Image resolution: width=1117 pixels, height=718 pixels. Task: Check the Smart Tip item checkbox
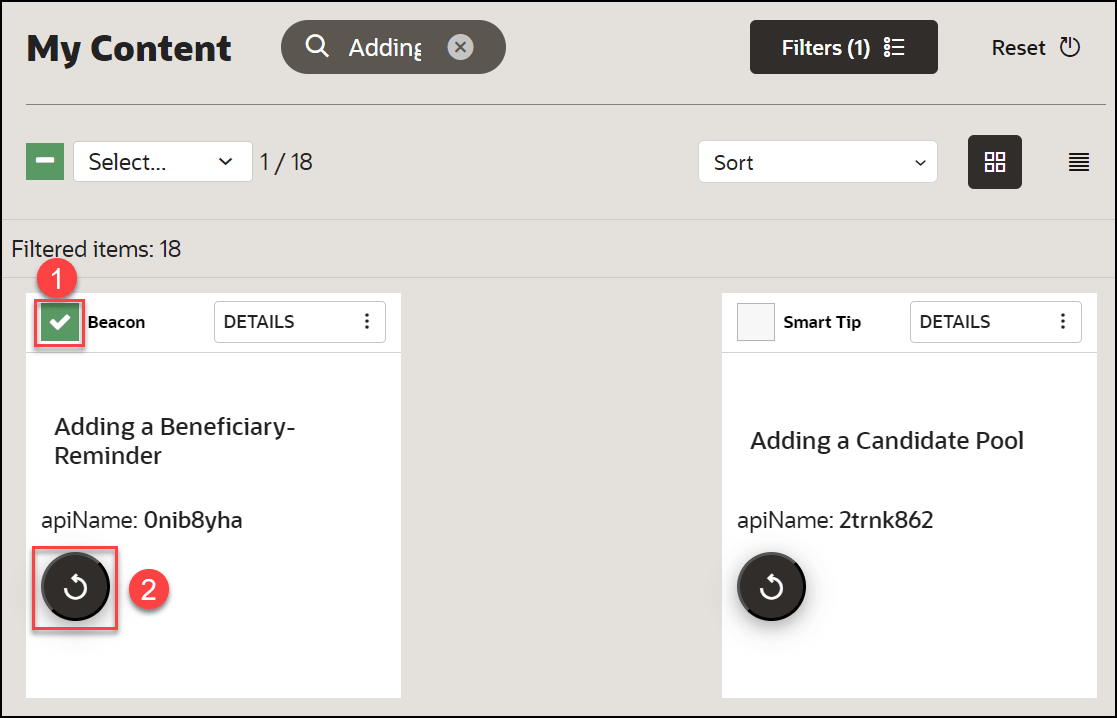(756, 322)
